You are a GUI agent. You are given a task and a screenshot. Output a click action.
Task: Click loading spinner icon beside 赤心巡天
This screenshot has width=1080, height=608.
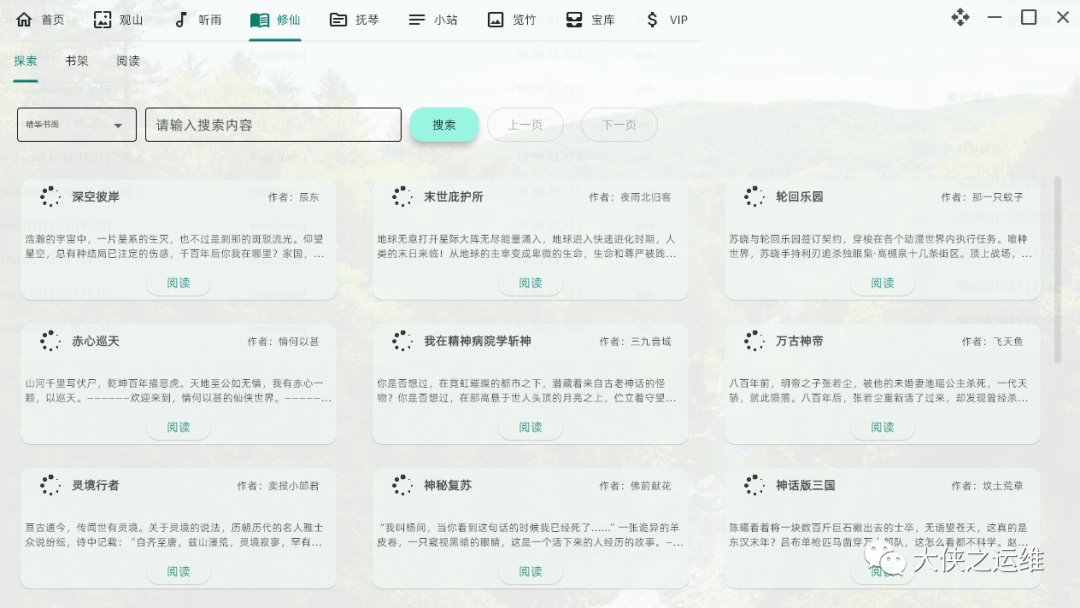click(50, 341)
